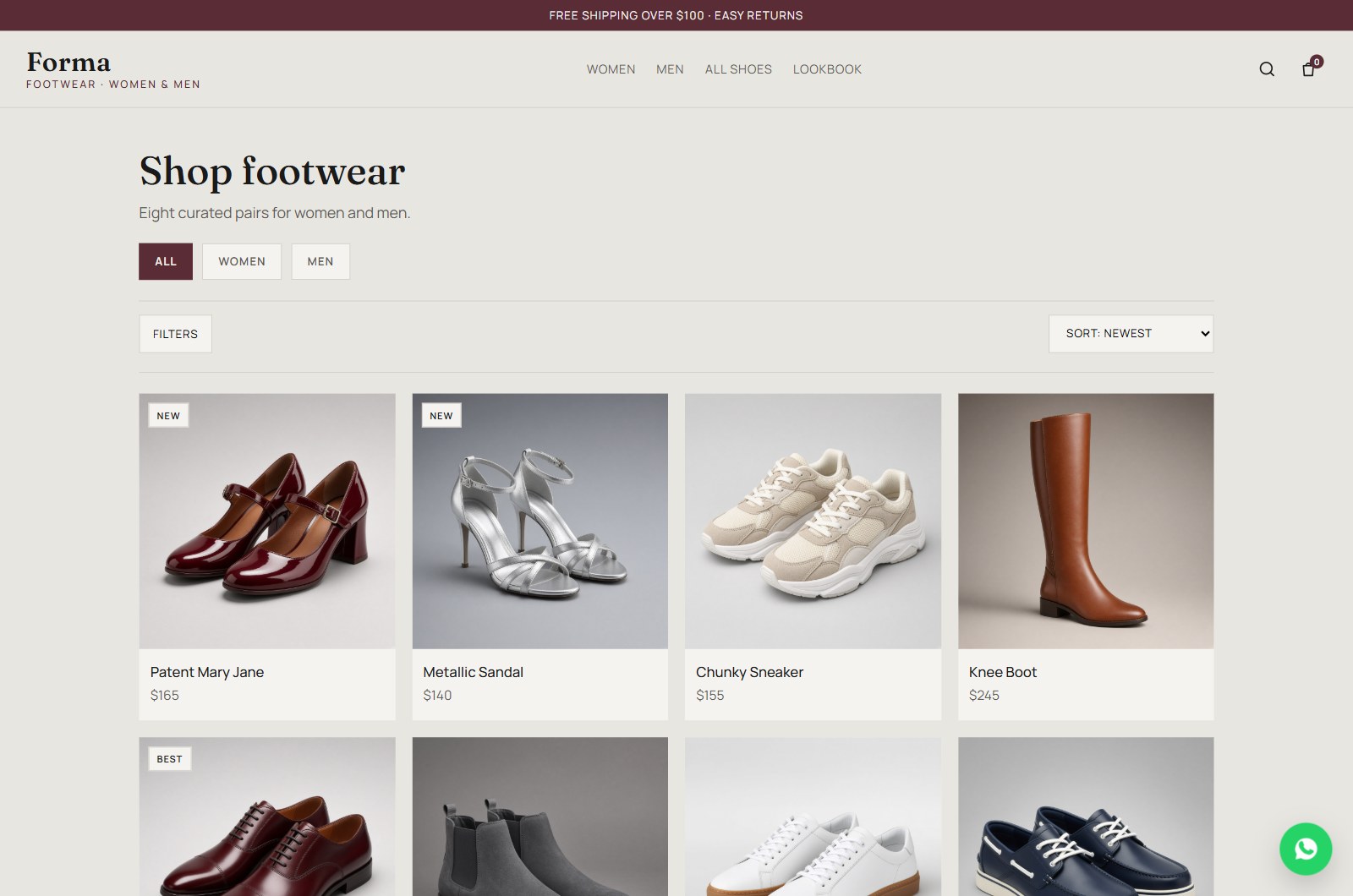
Task: Click the Metallic Sandal title
Action: [473, 672]
